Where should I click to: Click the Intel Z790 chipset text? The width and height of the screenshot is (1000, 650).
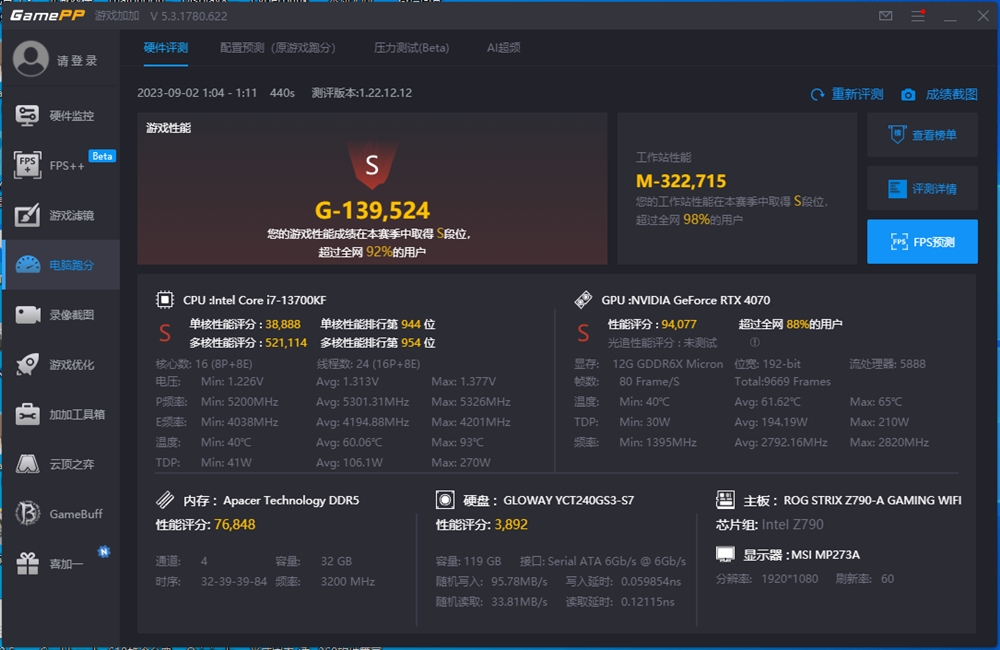click(x=792, y=524)
